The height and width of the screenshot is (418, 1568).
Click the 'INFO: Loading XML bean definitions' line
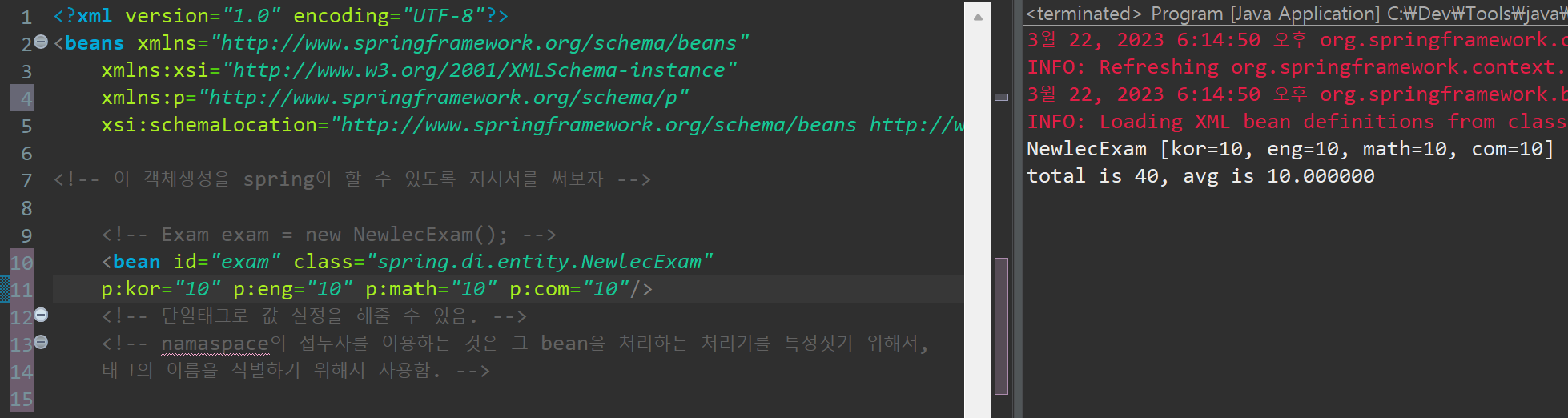(x=1297, y=122)
